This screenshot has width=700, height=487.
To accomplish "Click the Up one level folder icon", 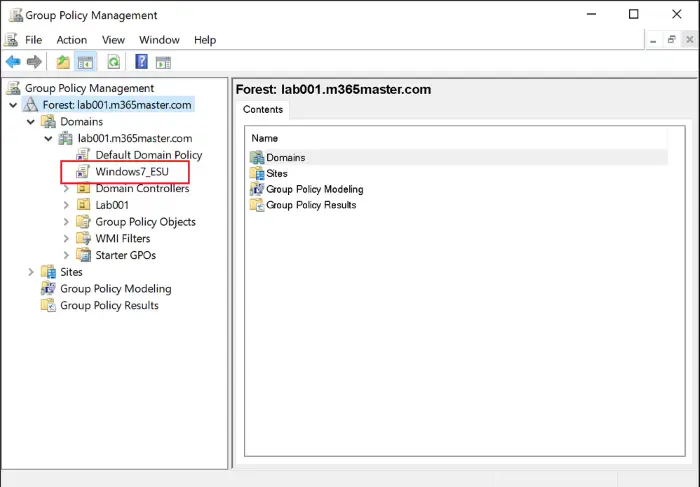I will pyautogui.click(x=63, y=62).
